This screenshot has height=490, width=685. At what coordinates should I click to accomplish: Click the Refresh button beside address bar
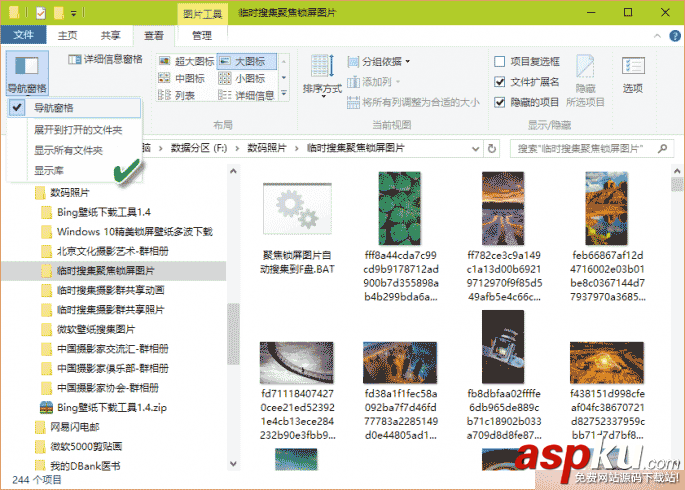pos(492,149)
